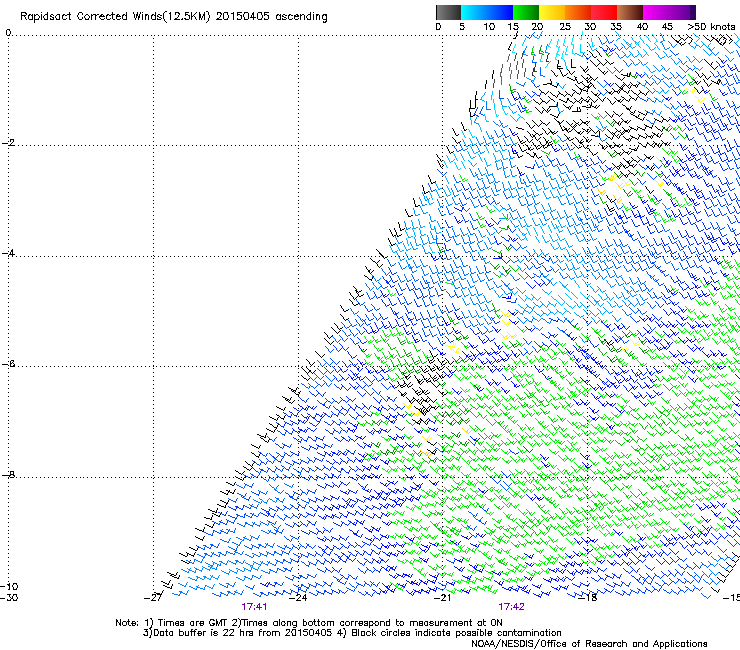Click the NOAA/NESDIS credit text
Screen dimensions: 740x650
[589, 644]
